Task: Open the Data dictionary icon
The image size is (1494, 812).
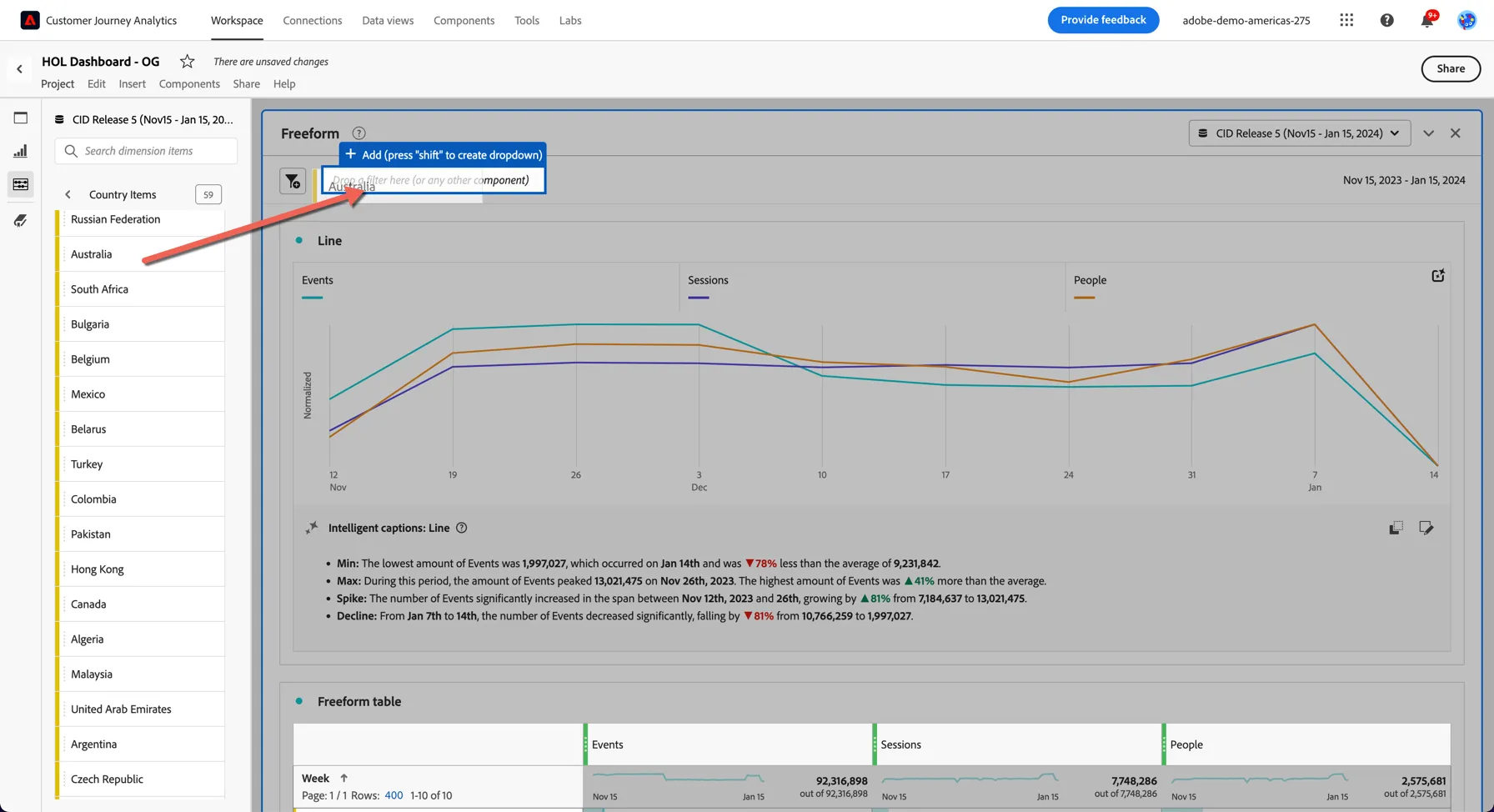Action: (x=21, y=221)
